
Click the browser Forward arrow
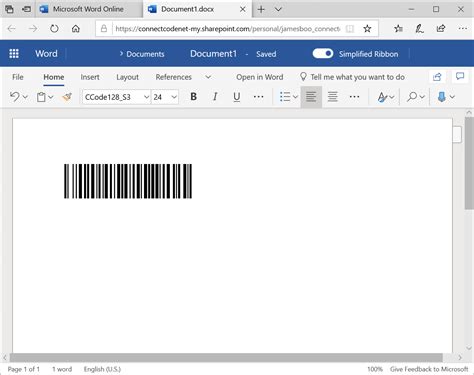33,29
